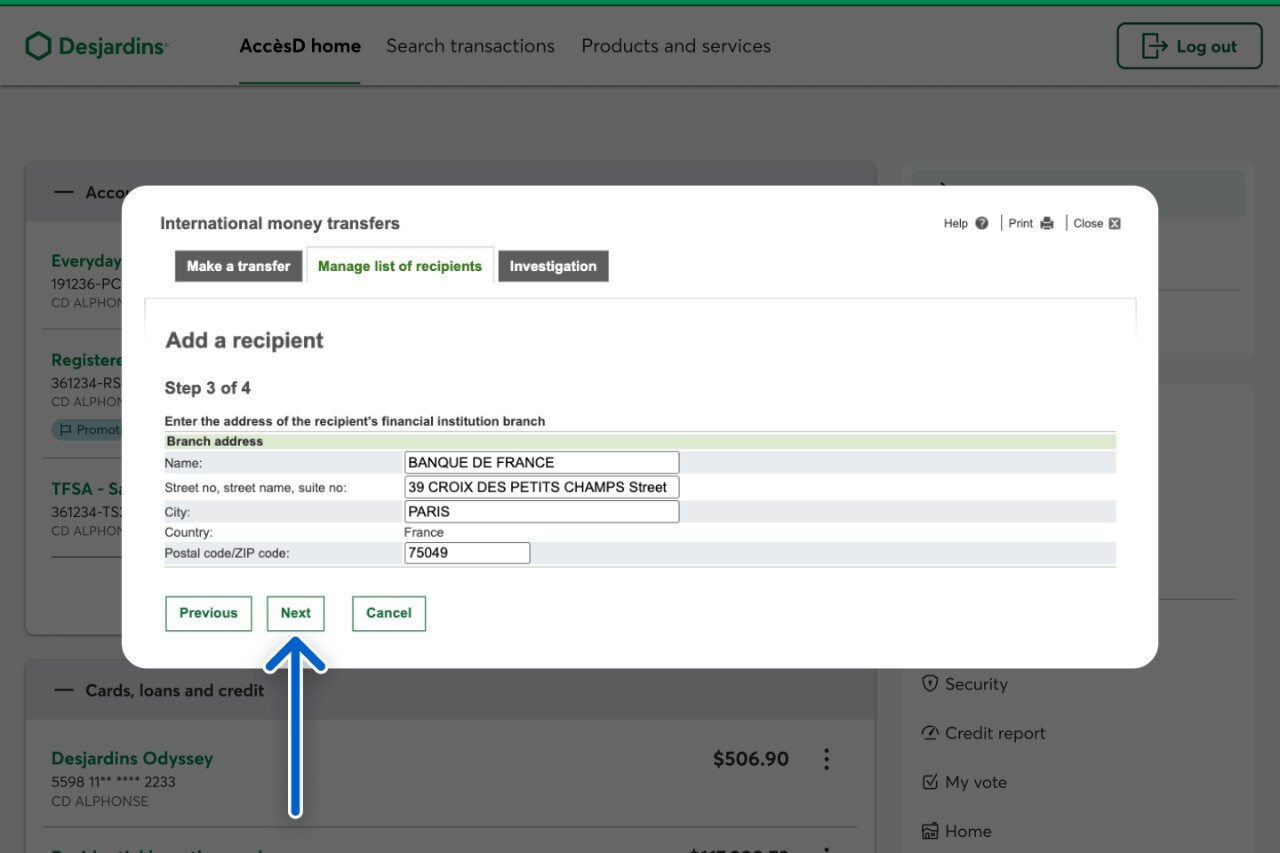Select the Manage list of recipients tab
The width and height of the screenshot is (1280, 853).
pyautogui.click(x=400, y=266)
